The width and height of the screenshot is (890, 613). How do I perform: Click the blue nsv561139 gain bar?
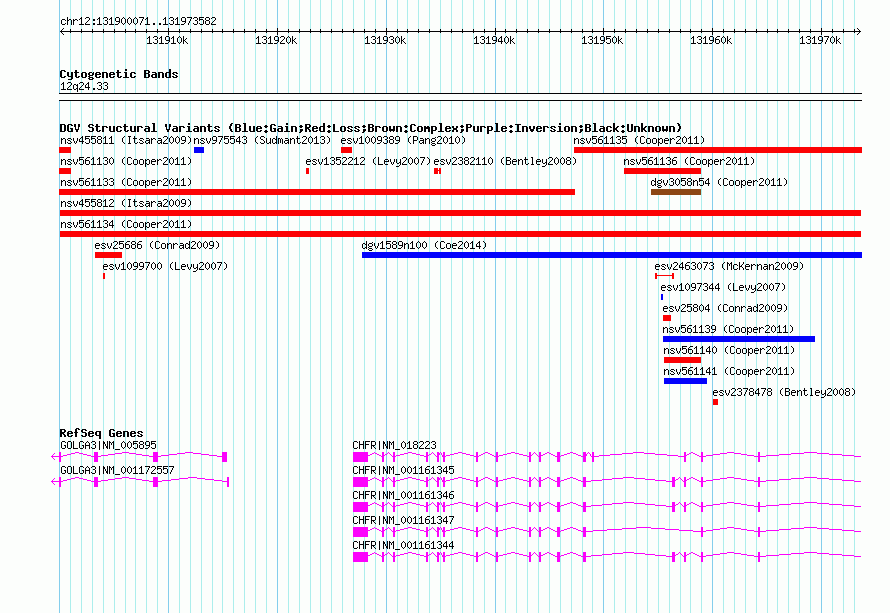click(739, 339)
